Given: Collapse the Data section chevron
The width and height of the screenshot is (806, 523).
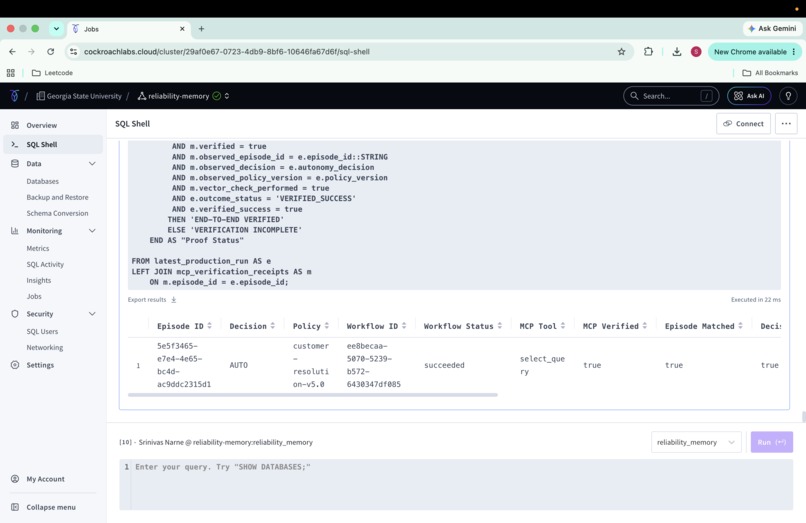Looking at the screenshot, I should coord(92,164).
